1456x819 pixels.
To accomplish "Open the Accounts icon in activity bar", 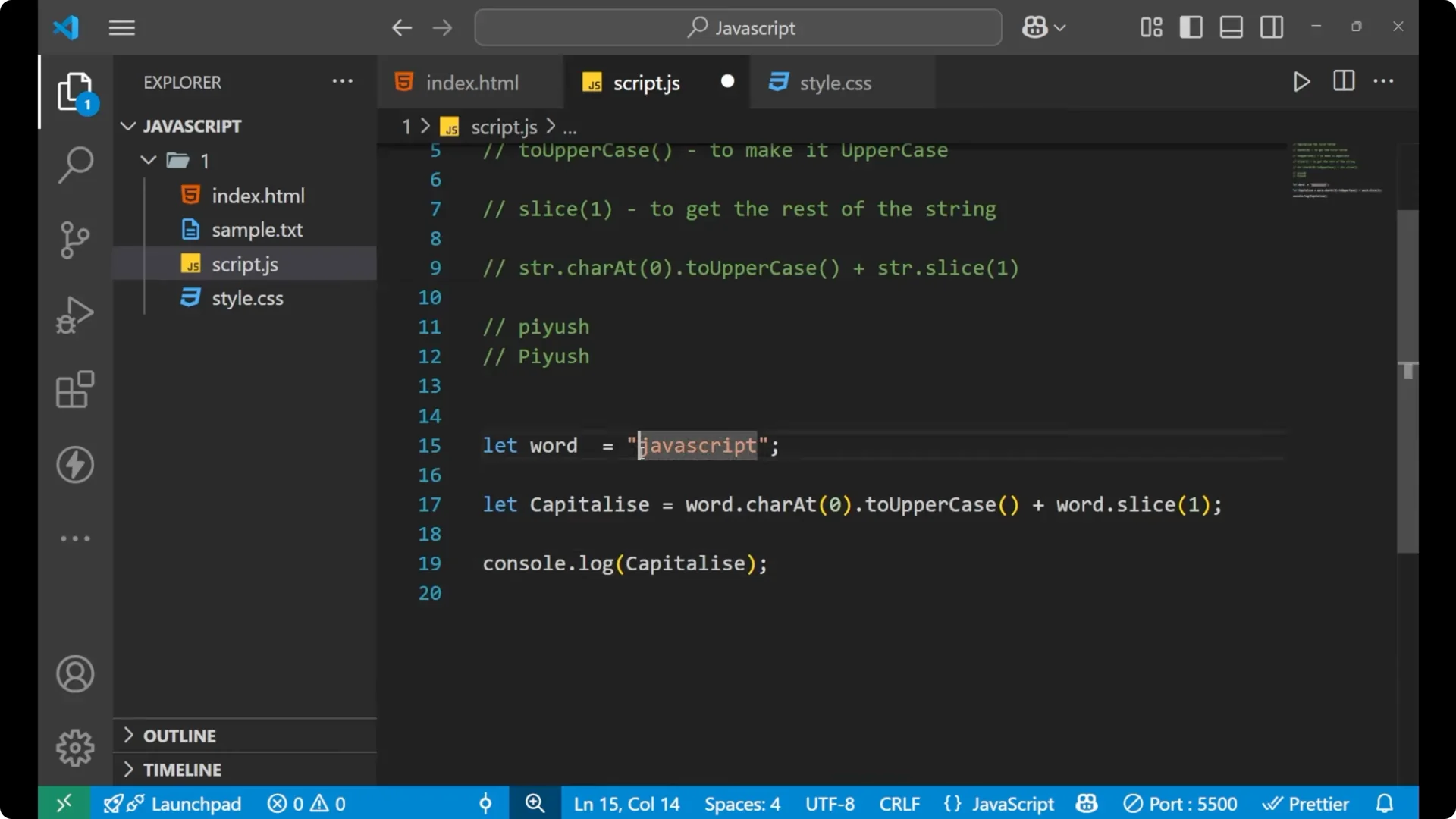I will tap(74, 674).
